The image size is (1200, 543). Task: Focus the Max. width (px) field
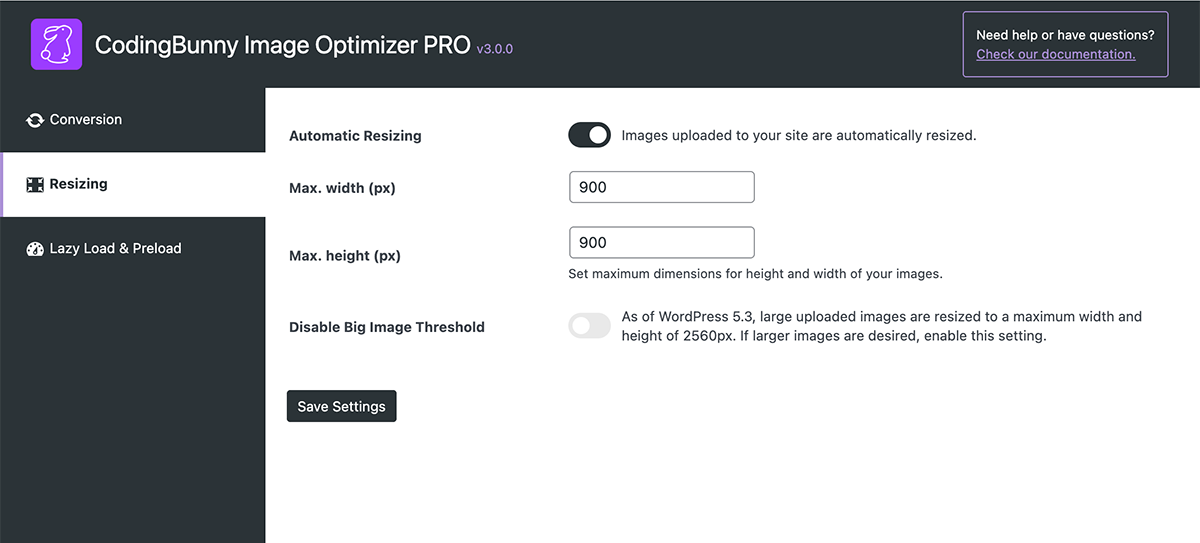tap(661, 187)
